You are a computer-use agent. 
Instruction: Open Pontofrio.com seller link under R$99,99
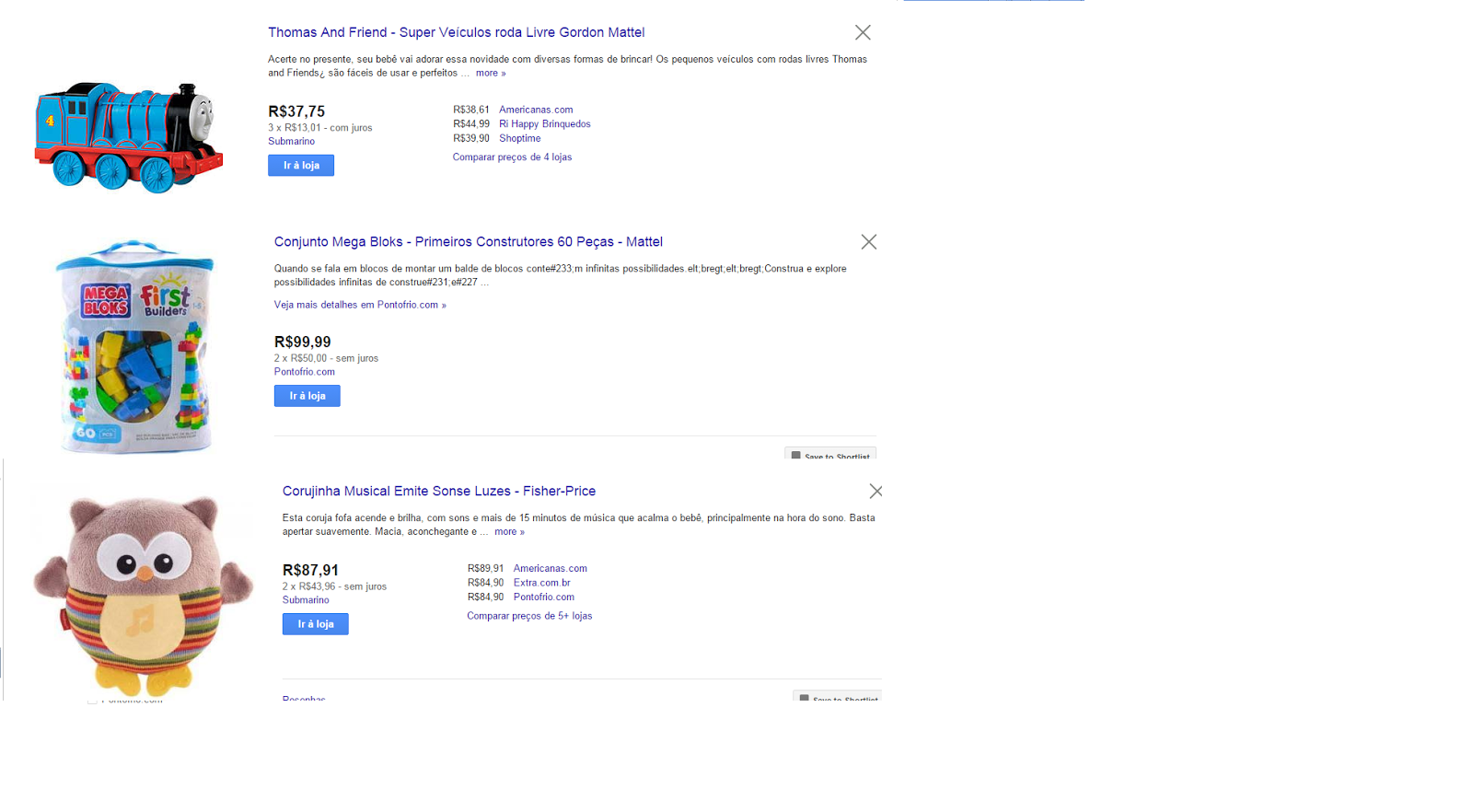pyautogui.click(x=304, y=372)
